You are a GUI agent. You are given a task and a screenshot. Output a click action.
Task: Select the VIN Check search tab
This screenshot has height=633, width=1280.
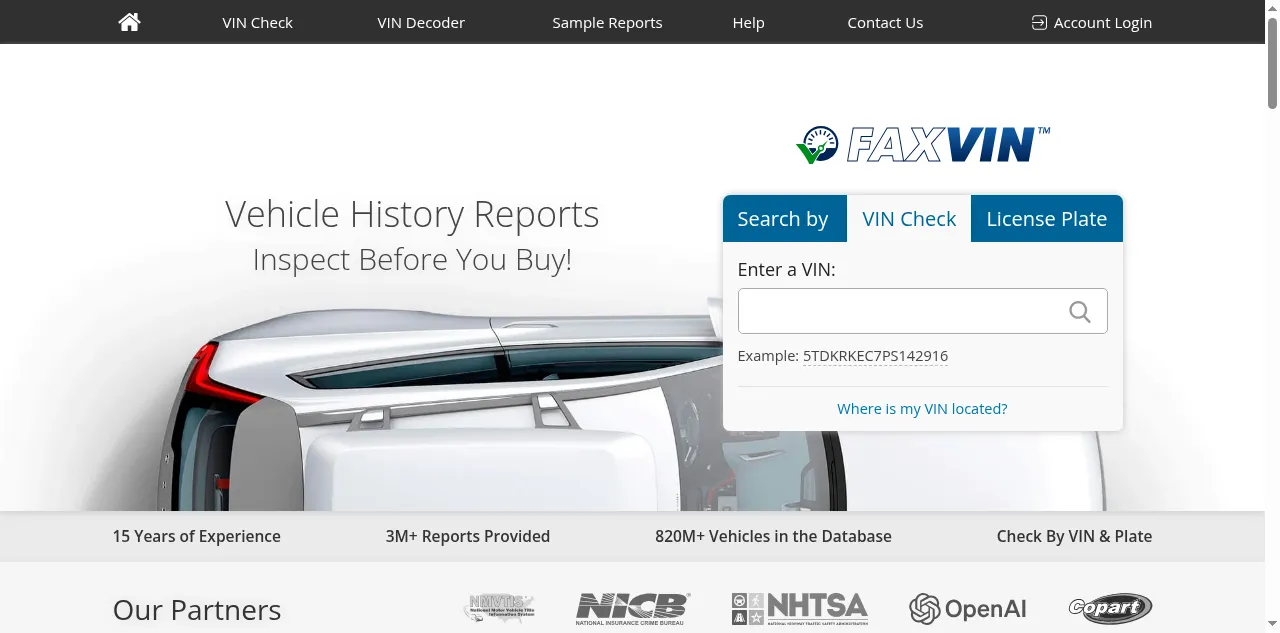point(909,218)
